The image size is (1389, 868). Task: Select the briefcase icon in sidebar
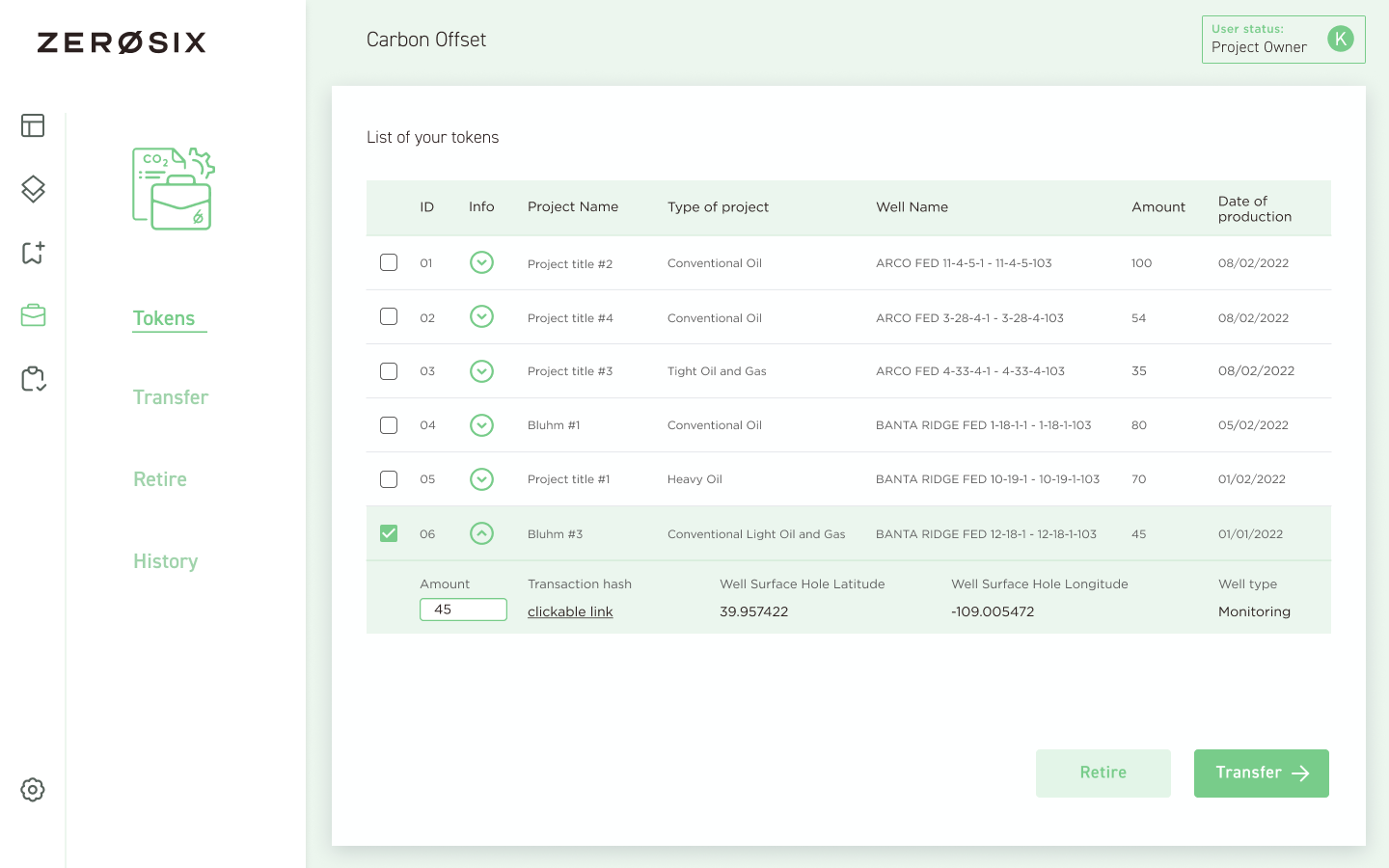point(33,315)
